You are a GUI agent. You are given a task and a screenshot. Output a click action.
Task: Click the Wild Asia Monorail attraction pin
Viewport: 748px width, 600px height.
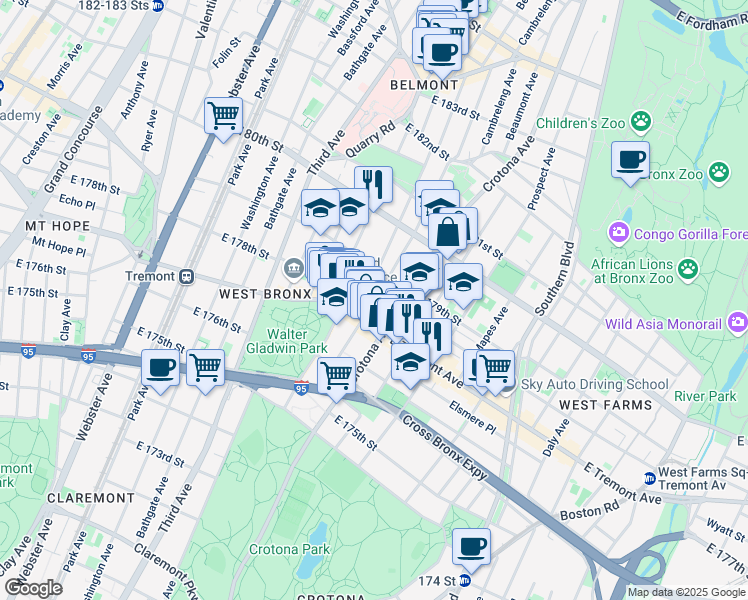click(x=737, y=322)
